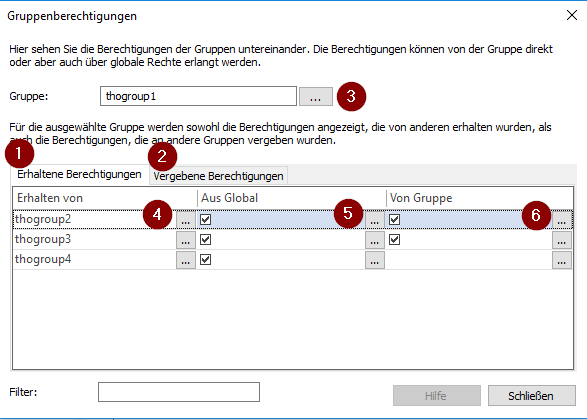This screenshot has width=587, height=420.
Task: Open Aus Global ellipsis for thogroup3 row
Action: coord(375,240)
